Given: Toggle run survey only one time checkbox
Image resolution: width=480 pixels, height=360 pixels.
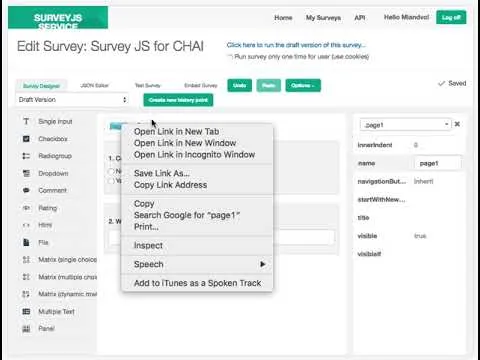Looking at the screenshot, I should pos(230,57).
